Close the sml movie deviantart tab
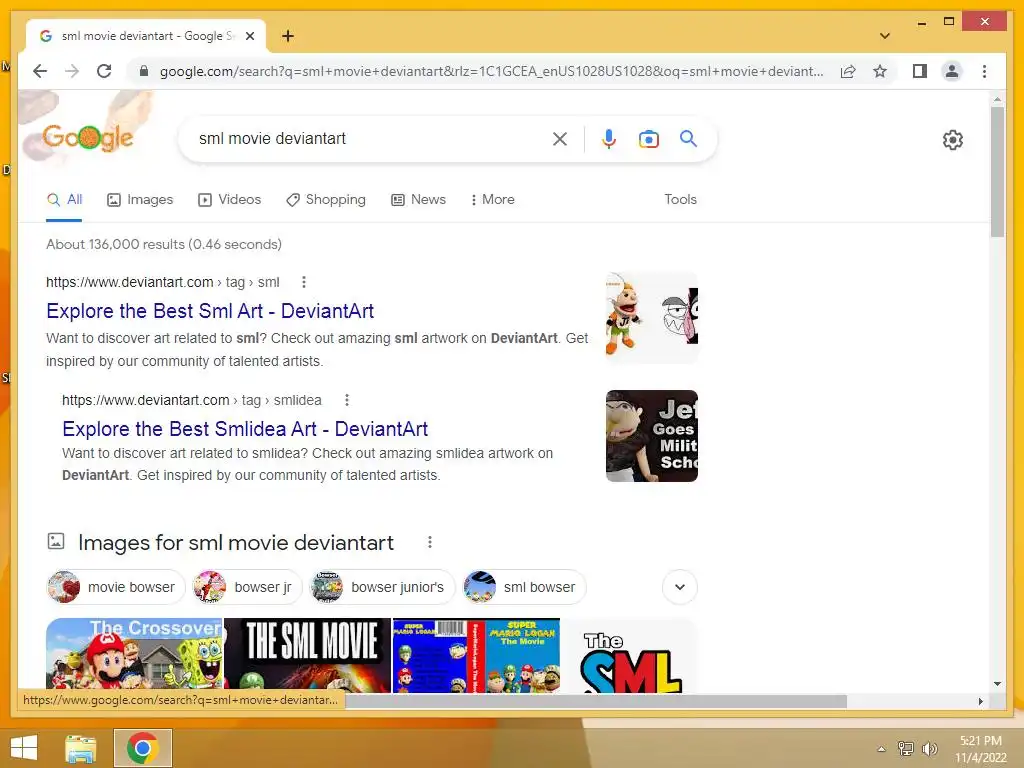1024x768 pixels. click(249, 36)
